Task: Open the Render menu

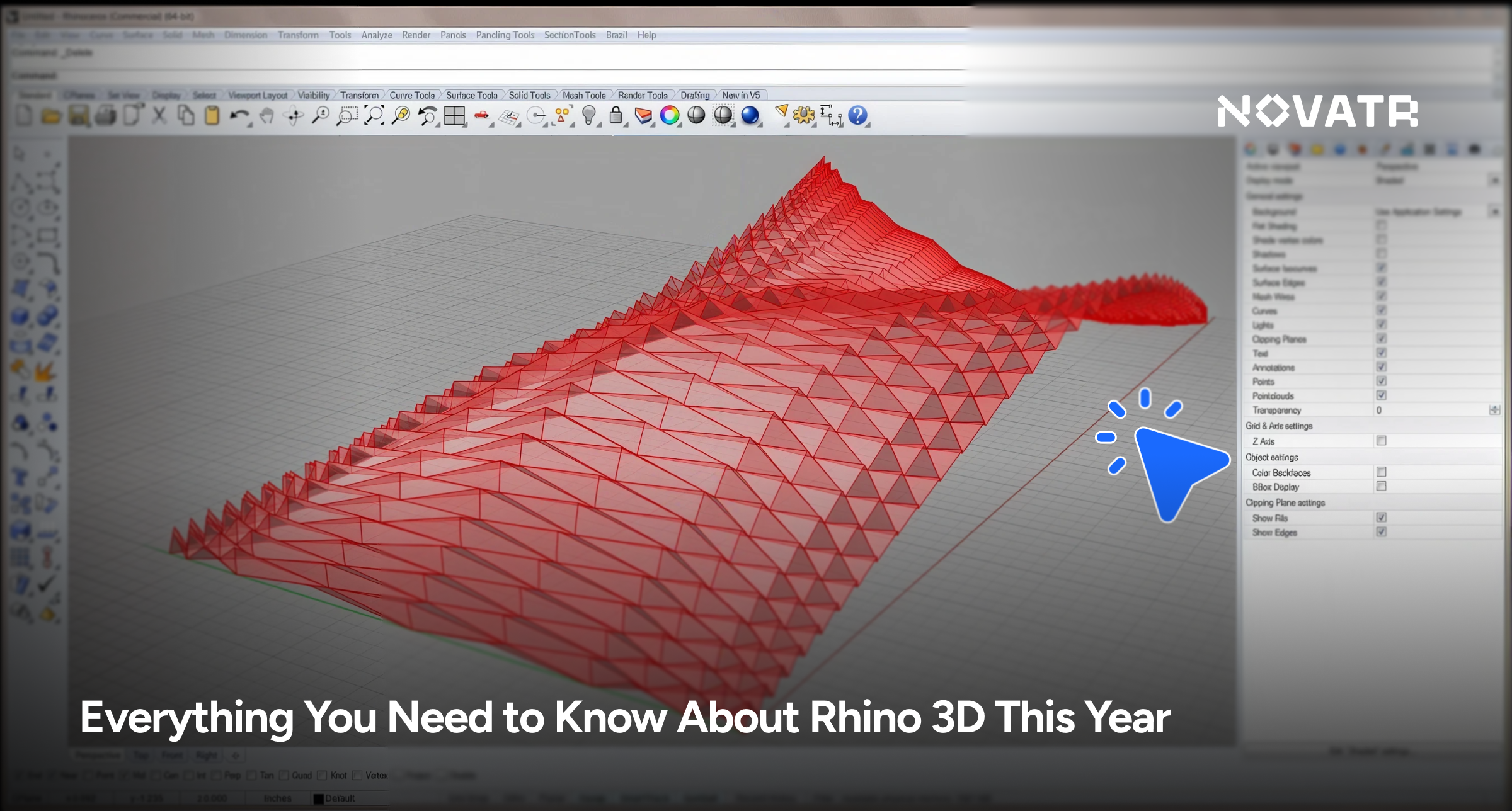Action: click(x=416, y=35)
